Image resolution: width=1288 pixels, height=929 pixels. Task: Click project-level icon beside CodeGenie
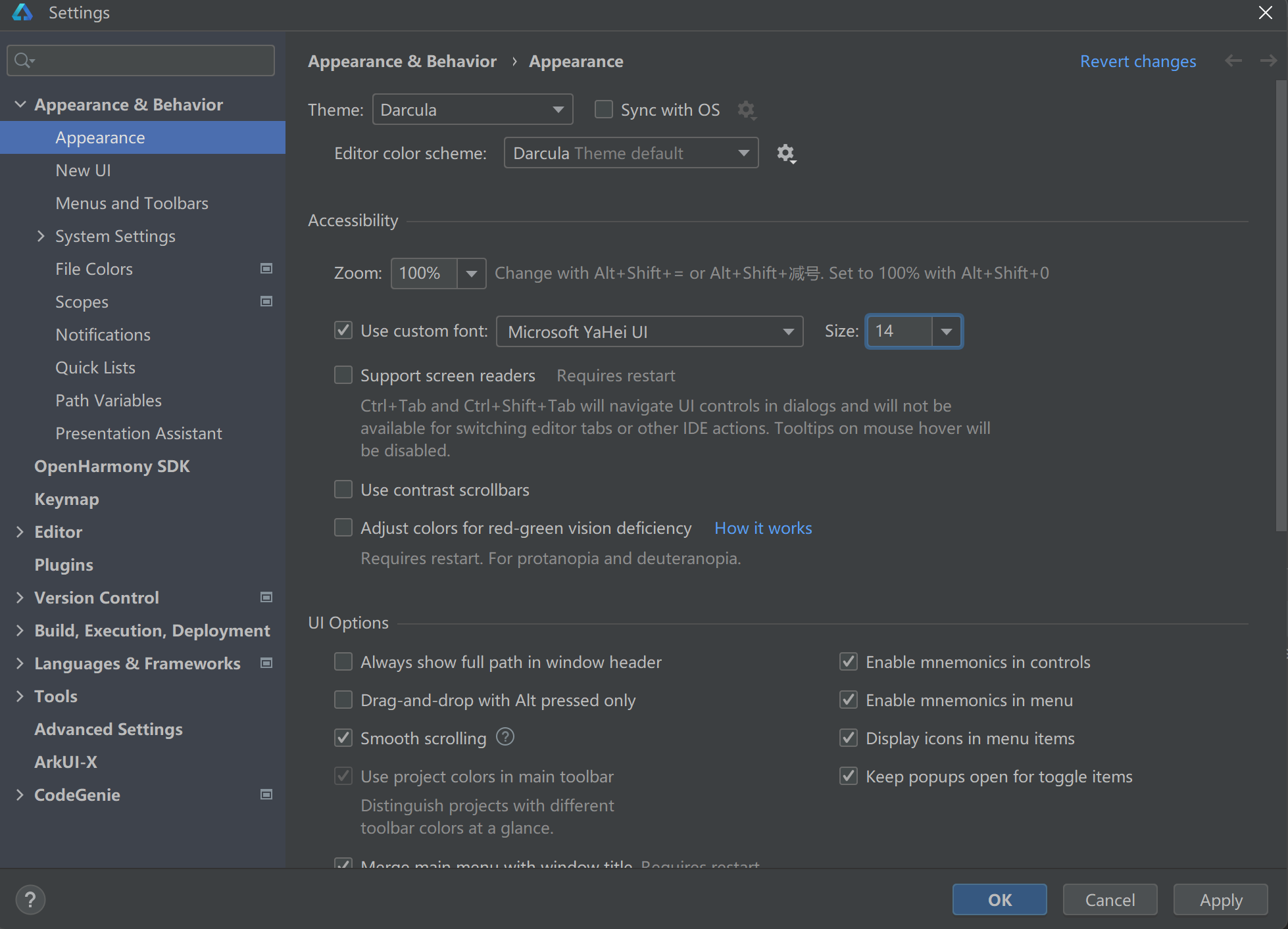coord(266,794)
